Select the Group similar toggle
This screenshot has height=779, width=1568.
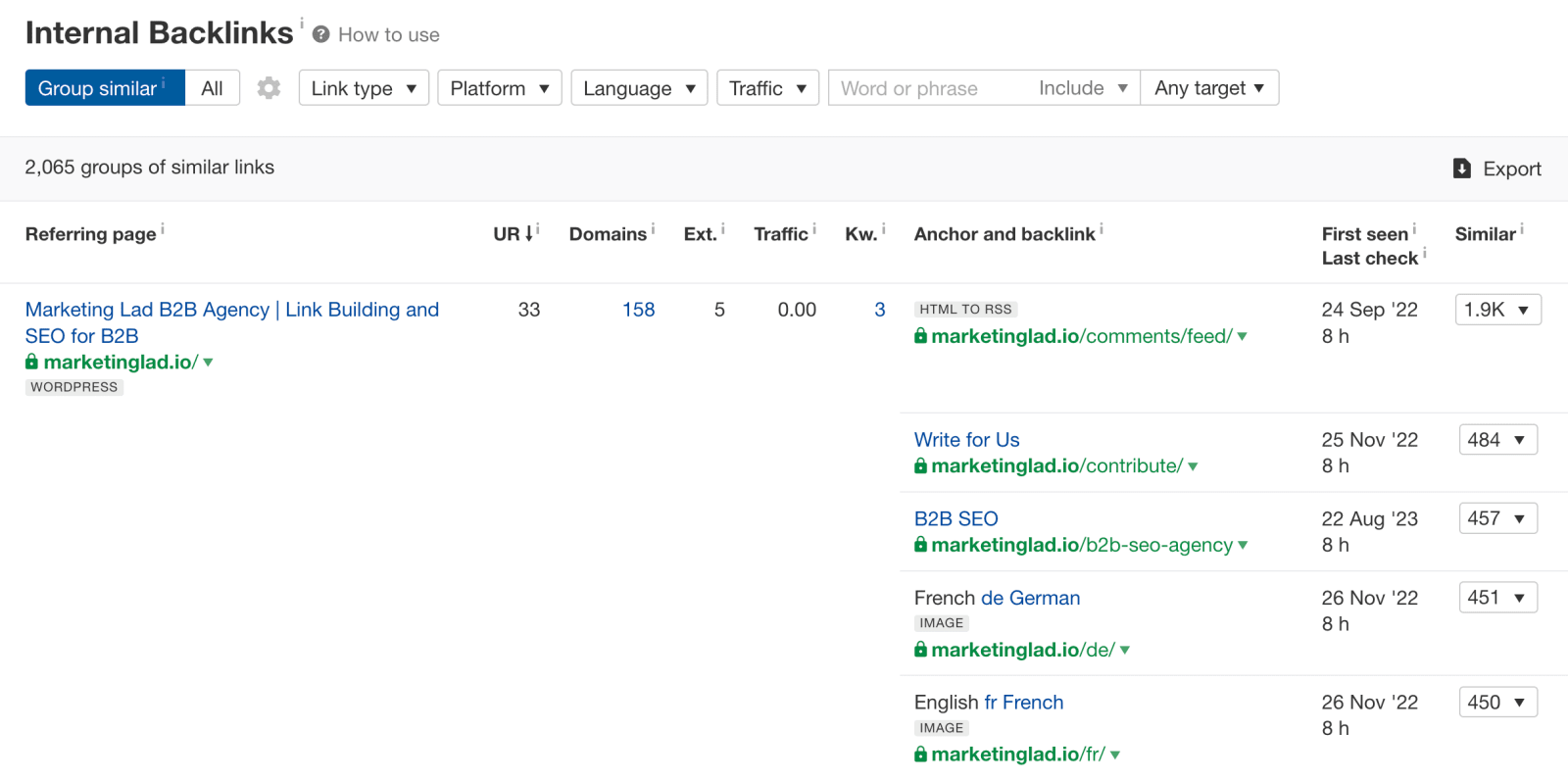pos(105,88)
